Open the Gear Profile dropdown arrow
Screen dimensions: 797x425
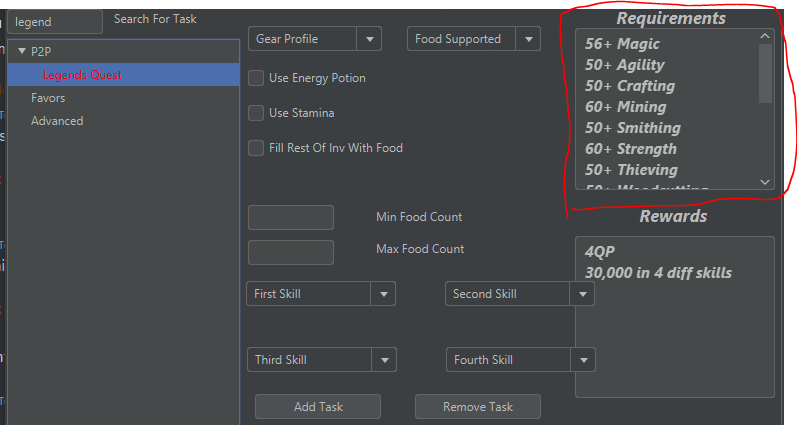pos(370,39)
